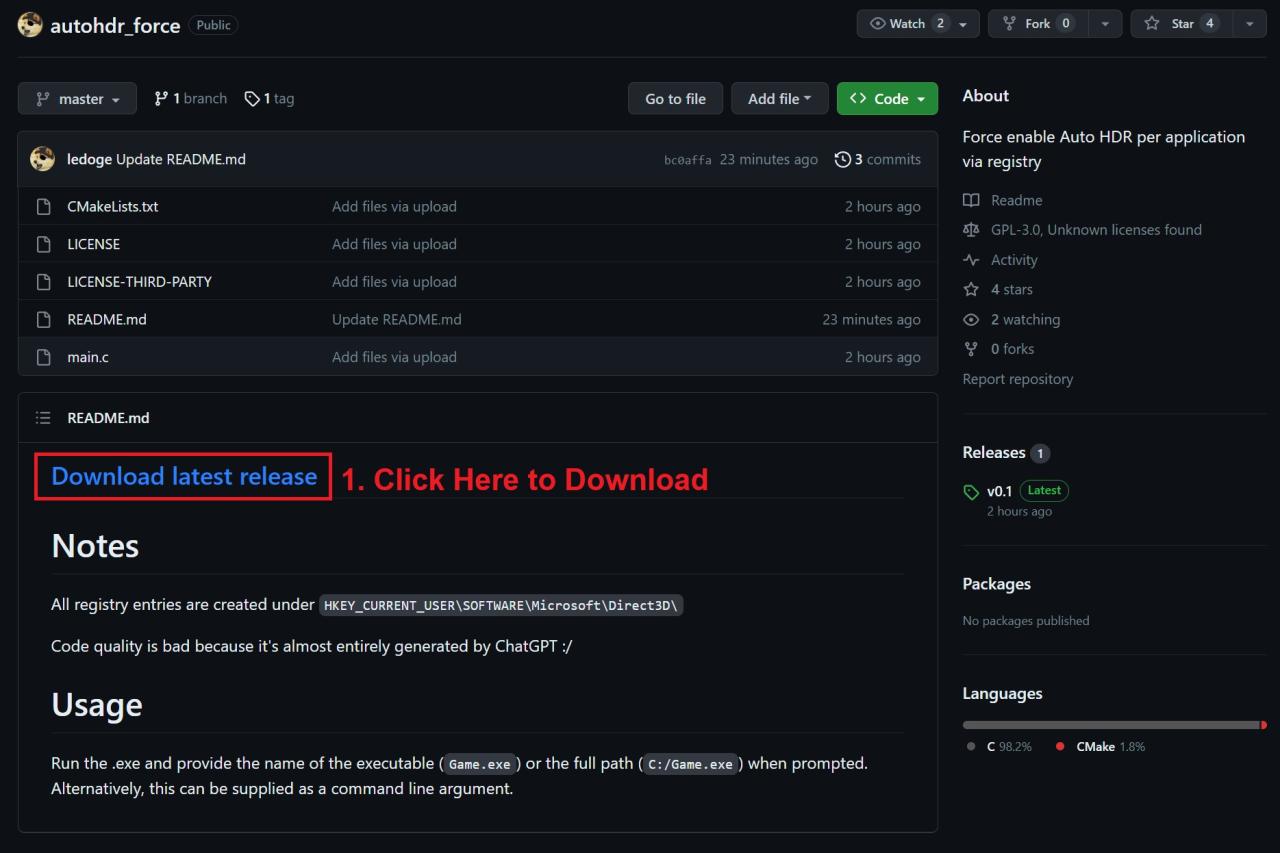Click the tag icon next to v0.1

tap(971, 492)
